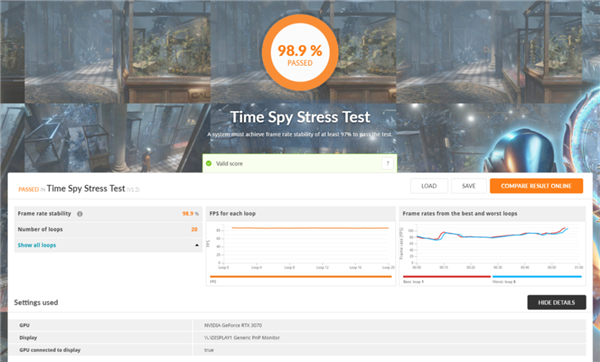Open the question mark help for Valid score
The width and height of the screenshot is (600, 362).
387,163
